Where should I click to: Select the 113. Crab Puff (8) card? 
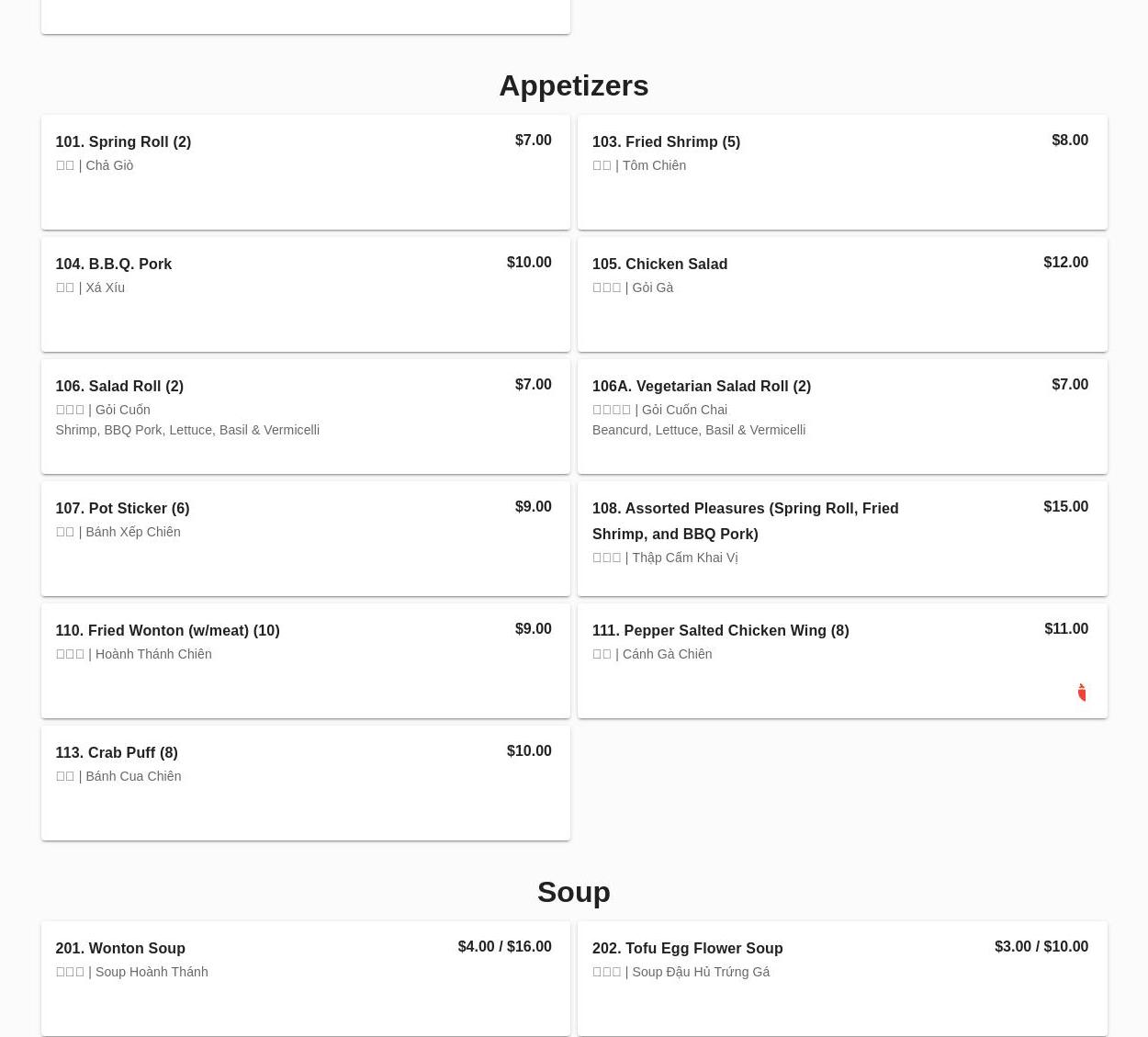pyautogui.click(x=117, y=752)
